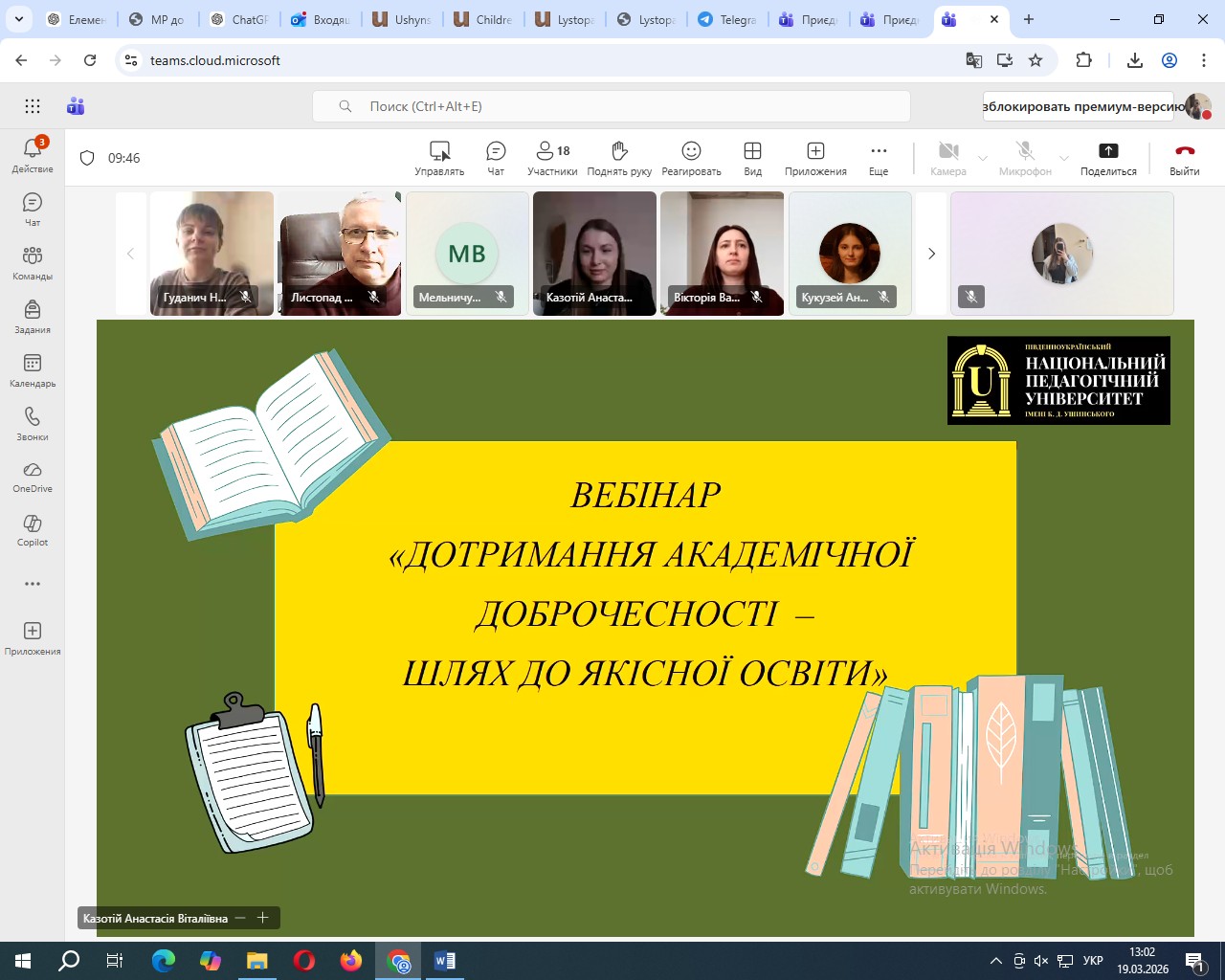Click the Share screen button
This screenshot has height=980, width=1225.
pyautogui.click(x=1108, y=158)
